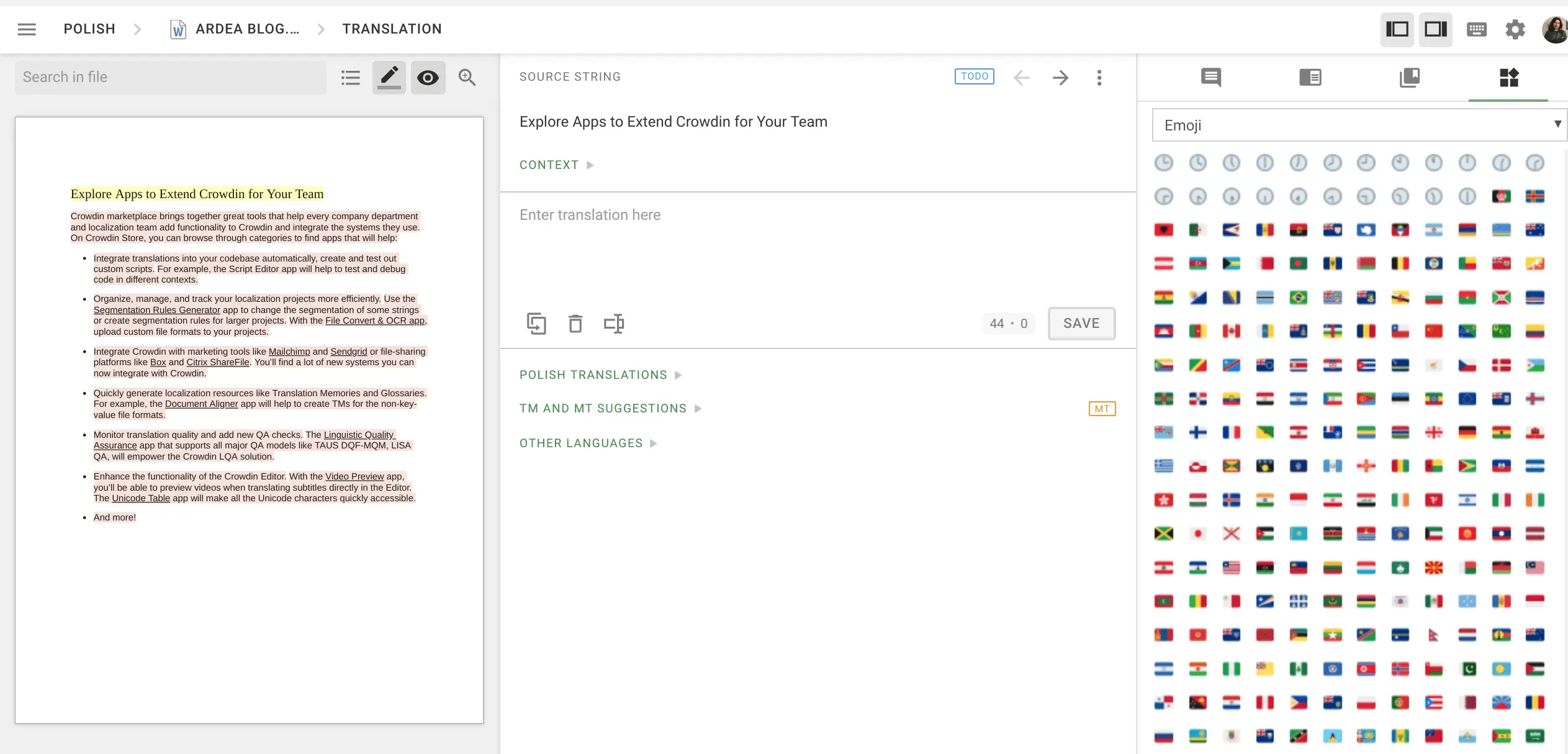
Task: Open the hamburger menu
Action: (26, 29)
